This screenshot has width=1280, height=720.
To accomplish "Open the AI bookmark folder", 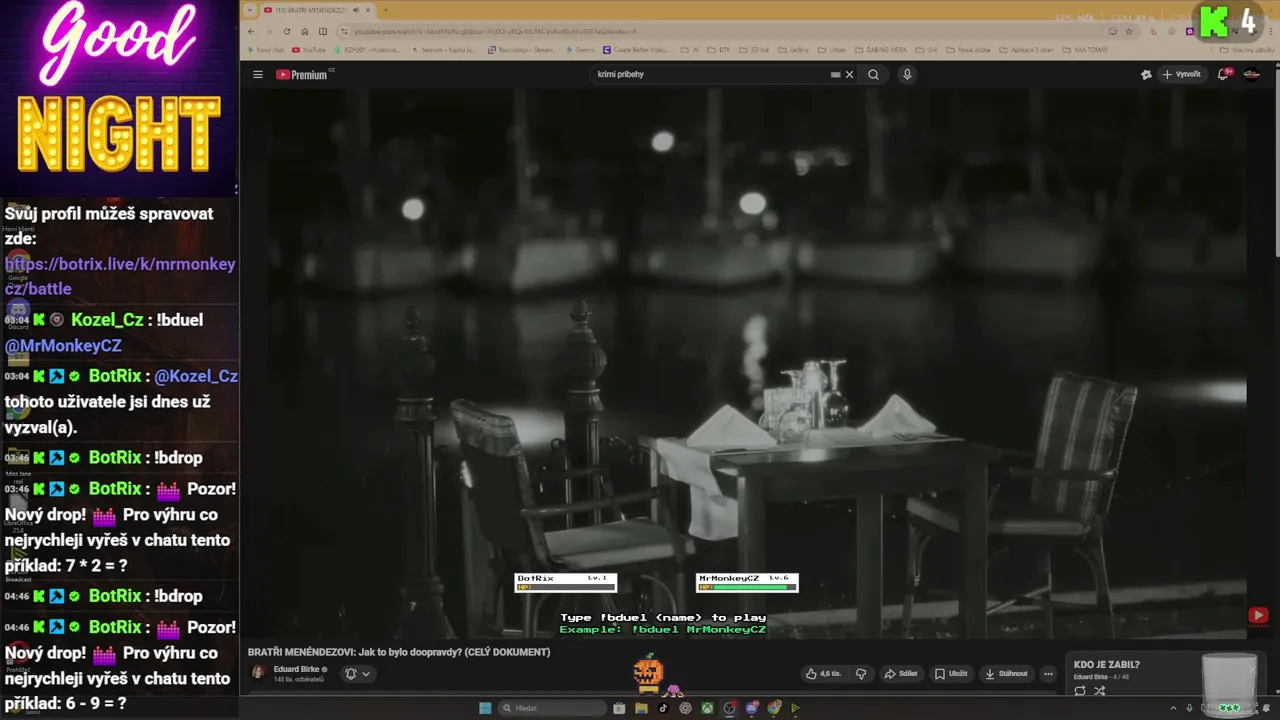I will [689, 50].
